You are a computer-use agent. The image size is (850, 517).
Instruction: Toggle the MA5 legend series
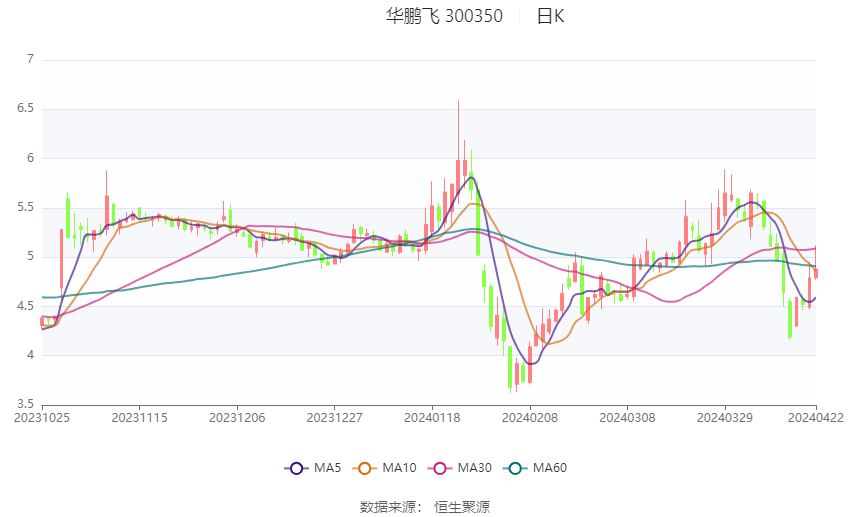tap(313, 468)
